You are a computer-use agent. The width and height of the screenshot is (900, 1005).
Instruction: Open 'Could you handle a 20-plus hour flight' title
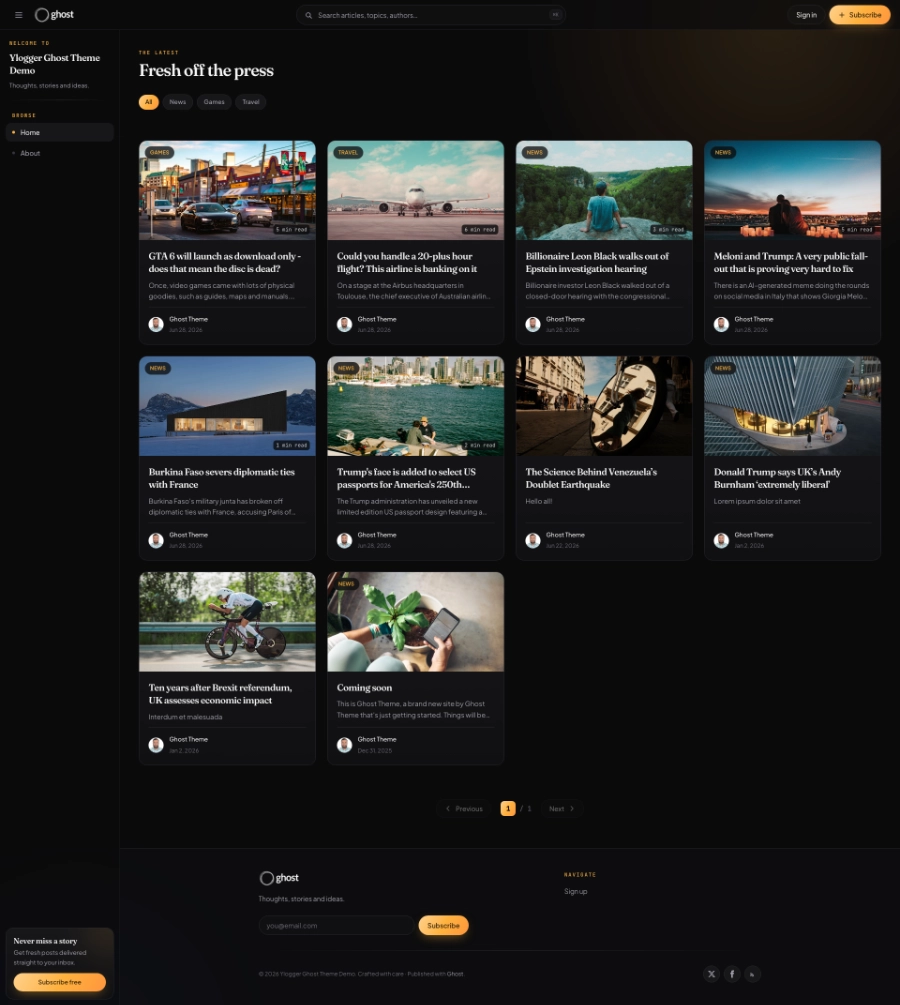407,262
